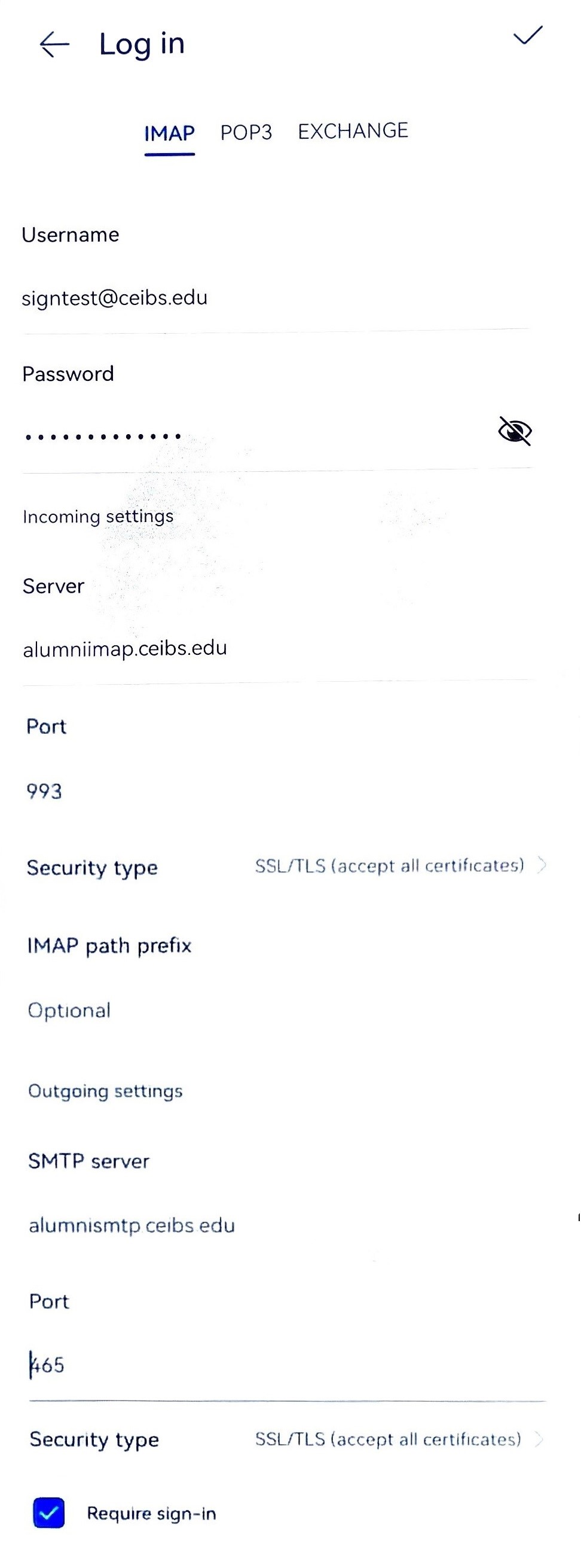Open incoming Security type options chevron
The width and height of the screenshot is (581, 1568).
point(542,865)
